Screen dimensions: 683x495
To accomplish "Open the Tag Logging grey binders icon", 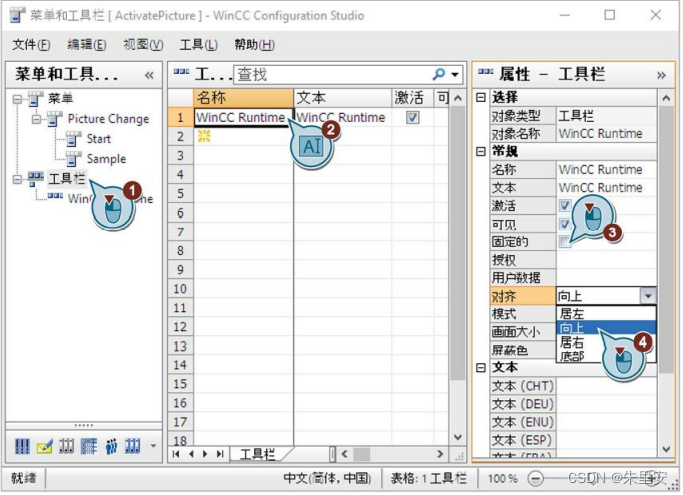I will click(67, 446).
